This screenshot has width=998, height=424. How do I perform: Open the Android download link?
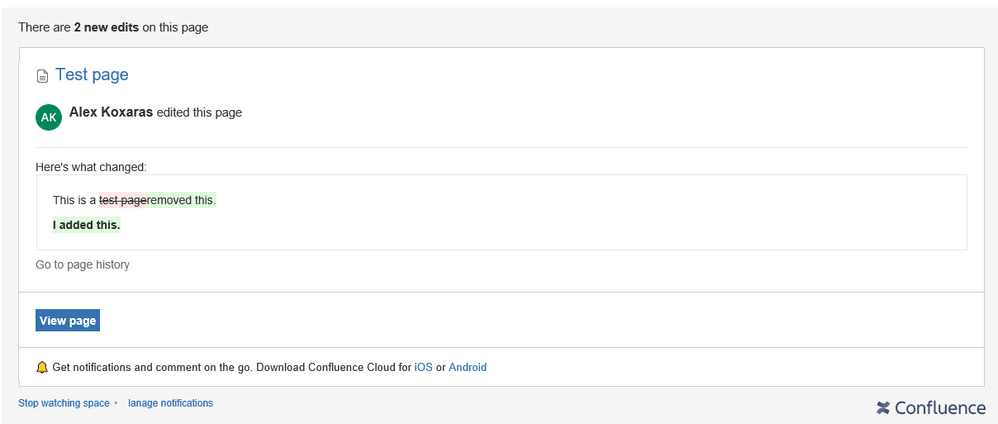pyautogui.click(x=467, y=368)
